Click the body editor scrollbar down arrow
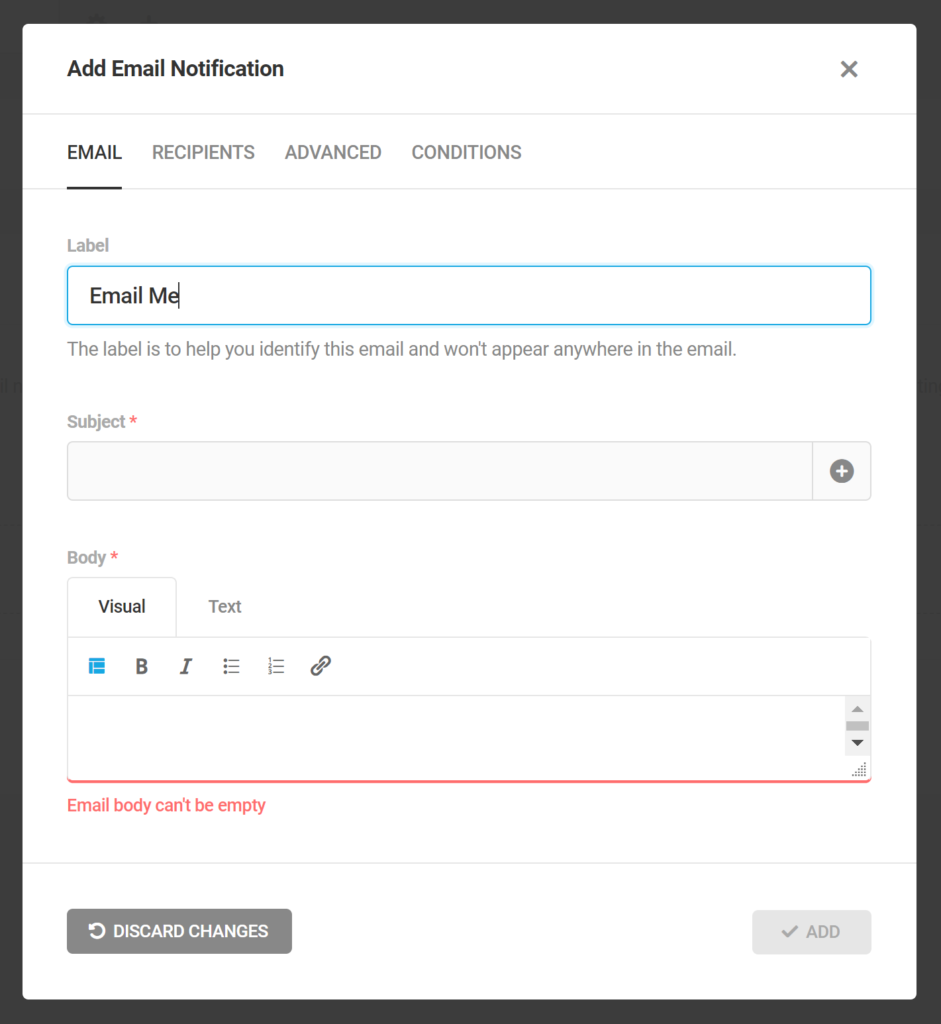This screenshot has height=1024, width=941. (857, 744)
